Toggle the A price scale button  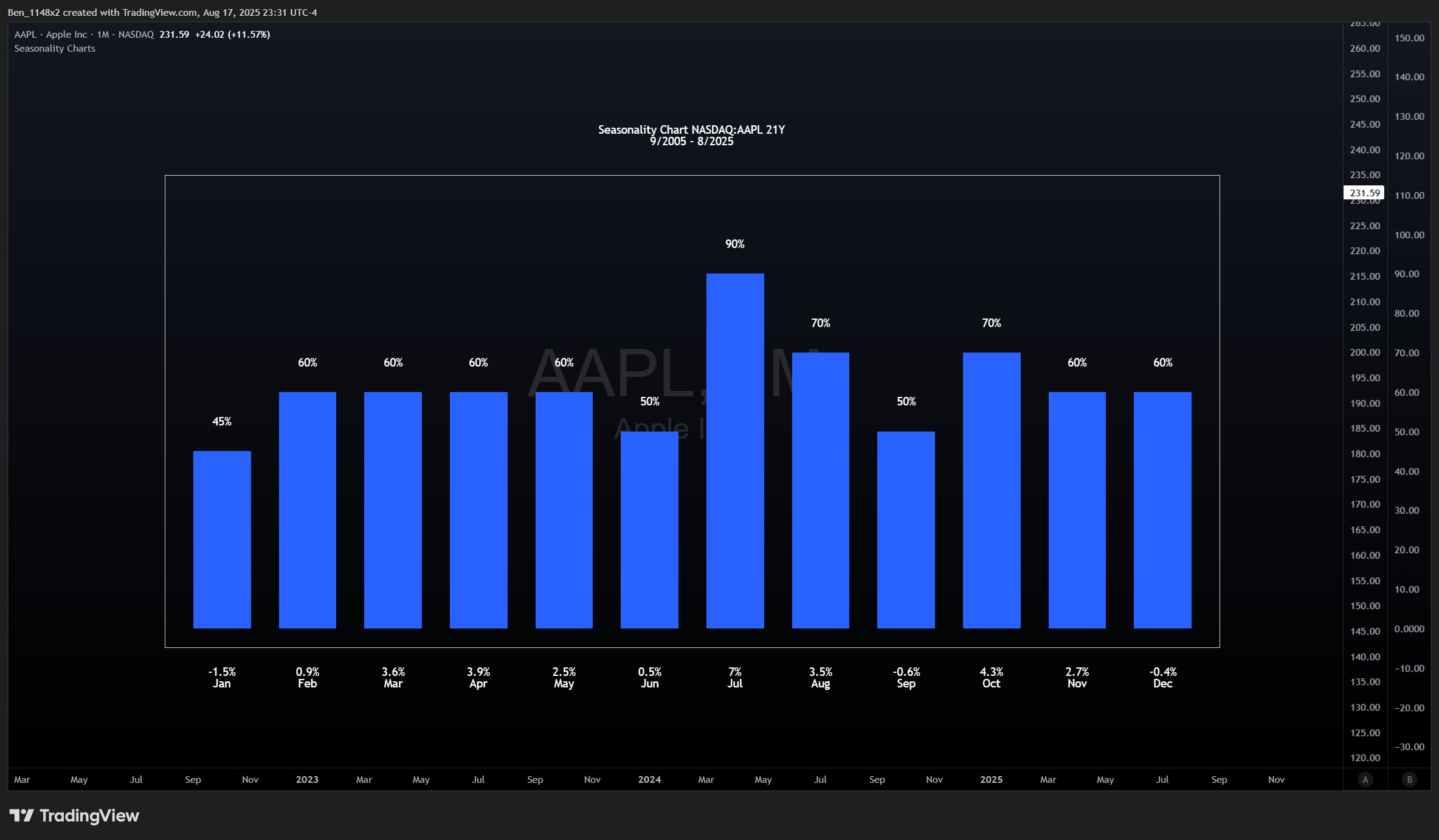(x=1365, y=779)
